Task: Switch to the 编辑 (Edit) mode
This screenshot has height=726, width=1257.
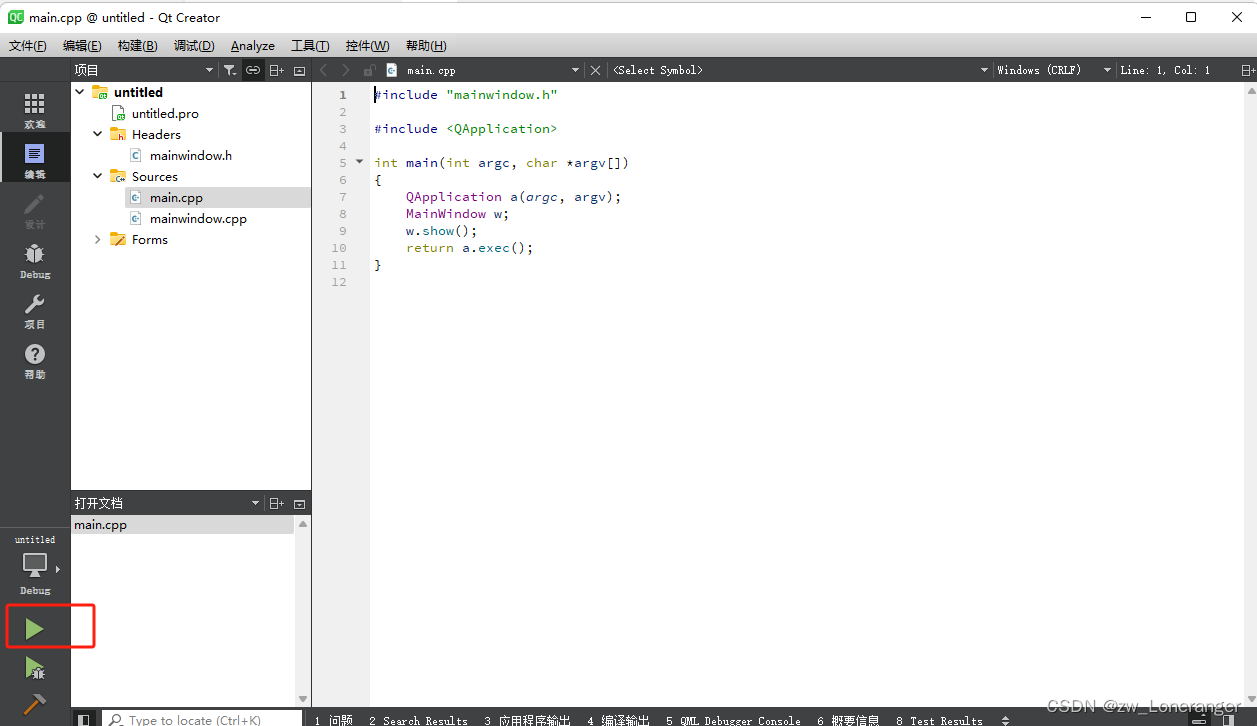Action: (35, 160)
